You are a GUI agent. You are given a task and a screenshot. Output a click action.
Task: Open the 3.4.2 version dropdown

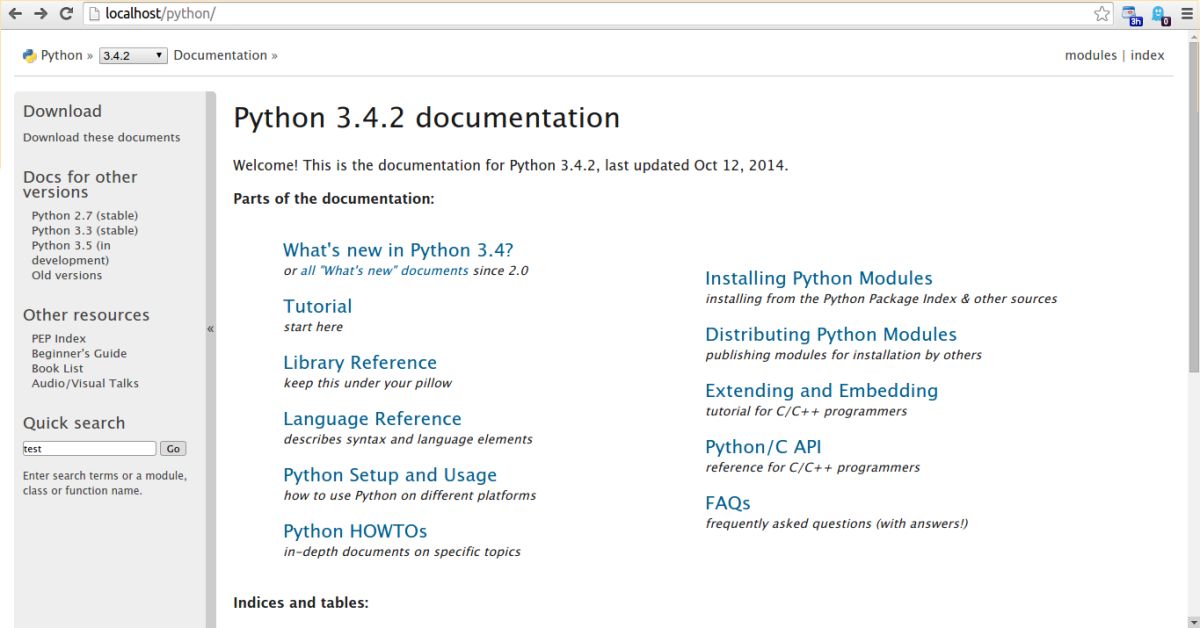pyautogui.click(x=133, y=56)
